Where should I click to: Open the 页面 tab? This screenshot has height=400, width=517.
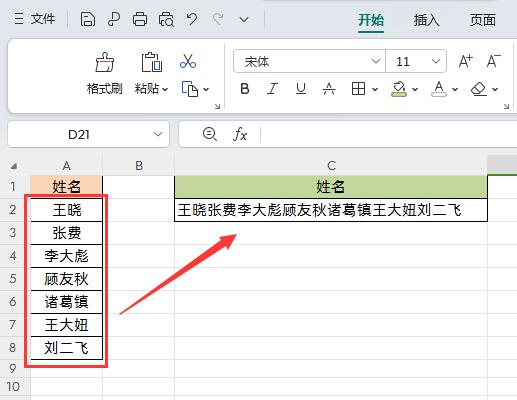point(483,20)
